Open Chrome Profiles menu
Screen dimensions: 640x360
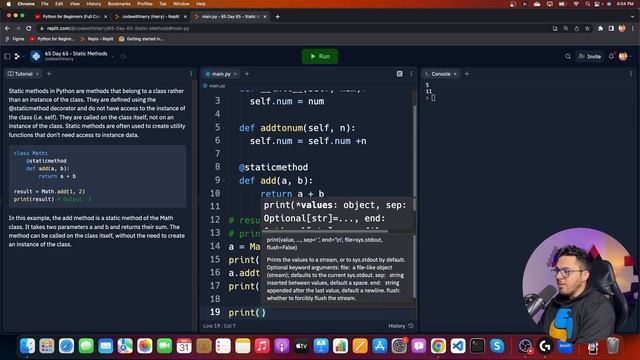click(144, 4)
